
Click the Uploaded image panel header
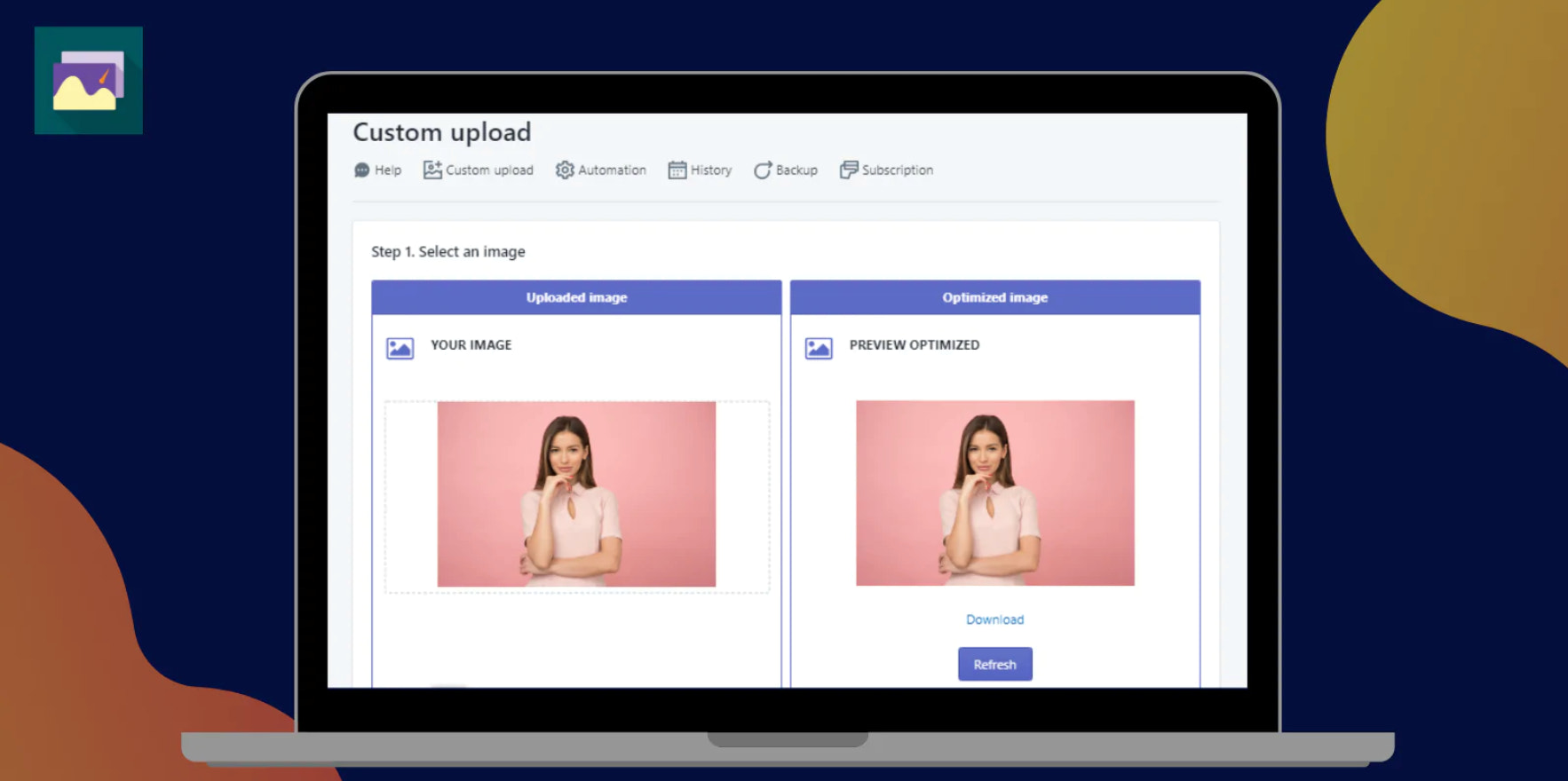click(576, 298)
